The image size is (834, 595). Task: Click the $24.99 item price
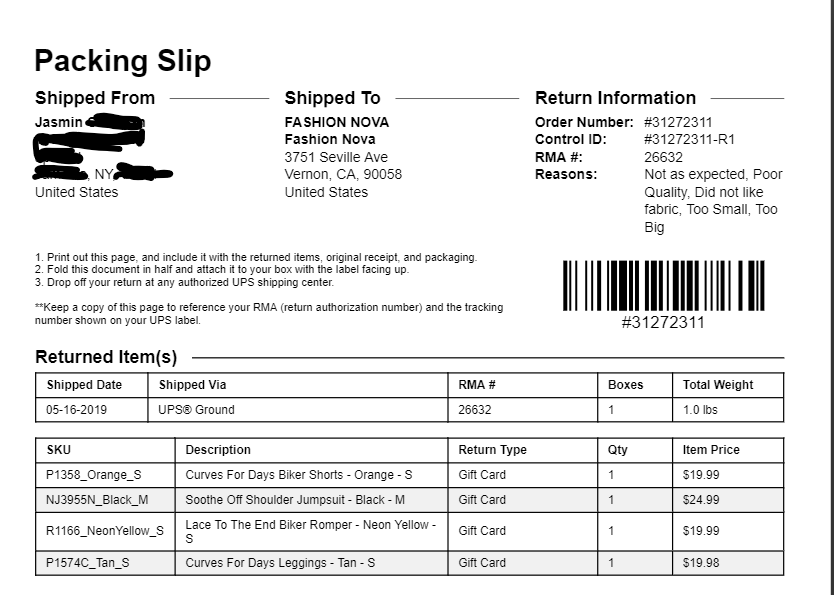(700, 500)
